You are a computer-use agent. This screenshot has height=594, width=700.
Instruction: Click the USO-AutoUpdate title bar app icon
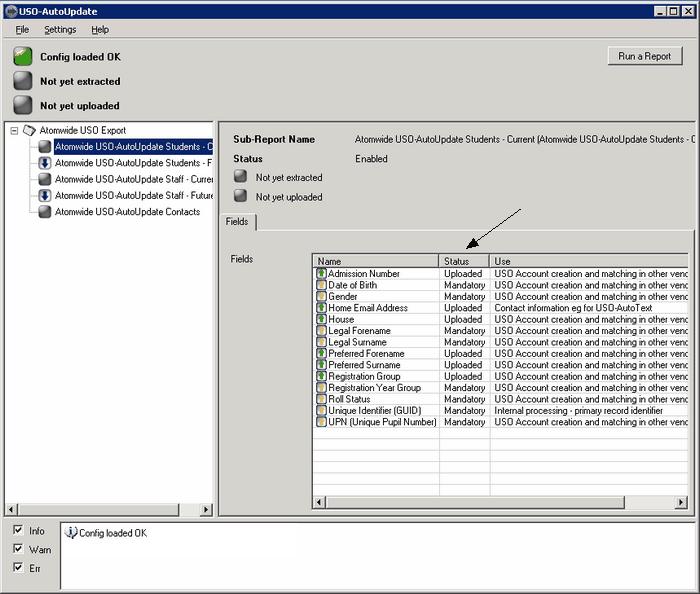[11, 11]
